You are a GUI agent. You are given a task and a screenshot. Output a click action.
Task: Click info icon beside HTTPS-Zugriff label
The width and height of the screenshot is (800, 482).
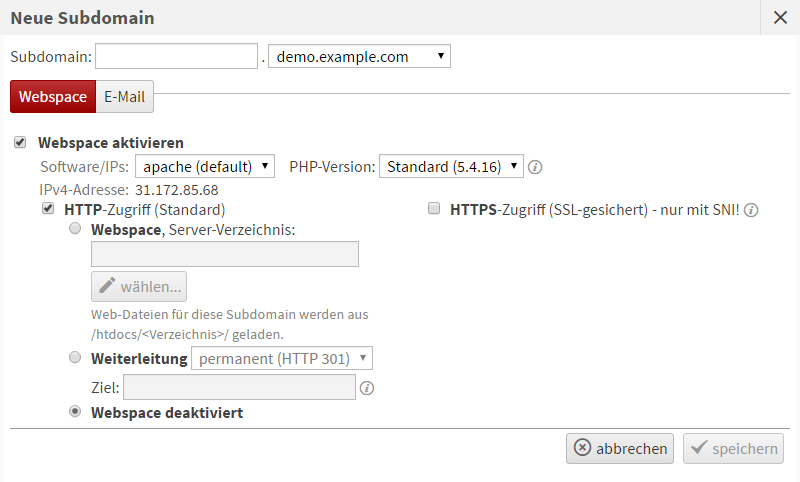[751, 210]
